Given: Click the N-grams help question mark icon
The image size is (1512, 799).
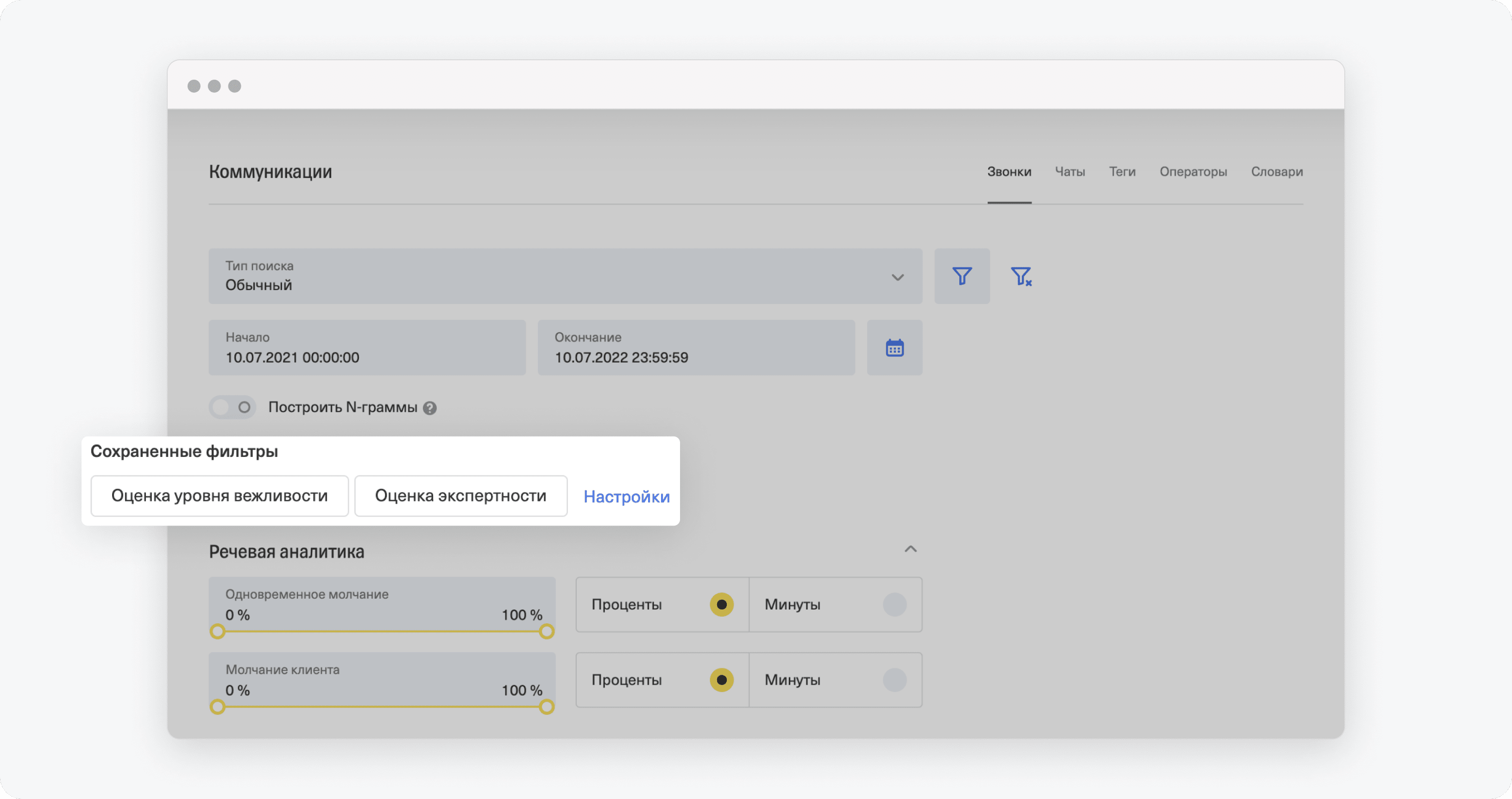Looking at the screenshot, I should click(x=430, y=408).
